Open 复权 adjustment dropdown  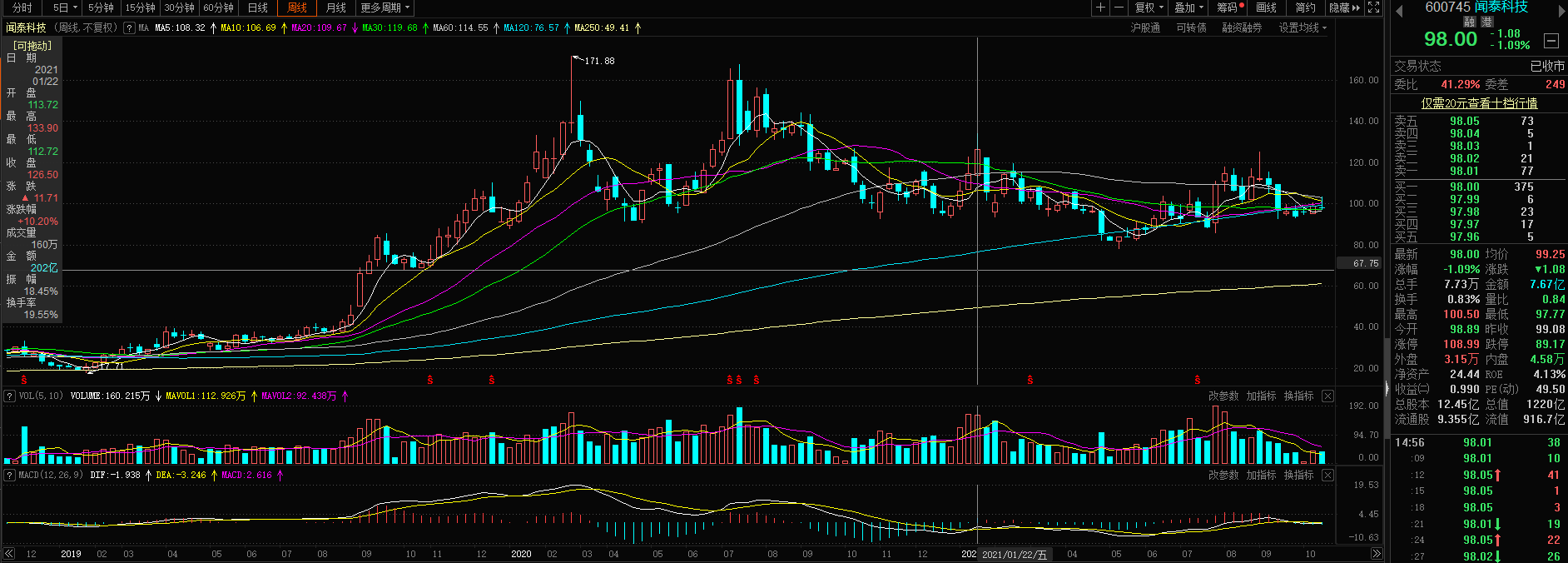pos(1149,7)
